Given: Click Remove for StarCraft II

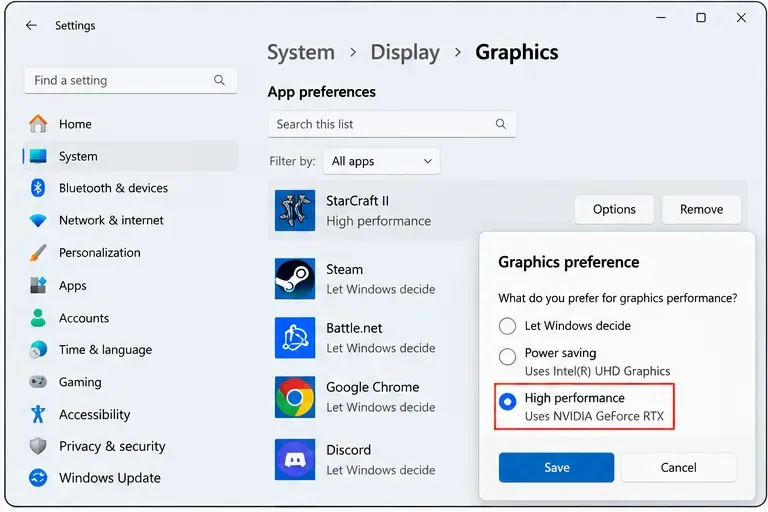Looking at the screenshot, I should point(701,209).
